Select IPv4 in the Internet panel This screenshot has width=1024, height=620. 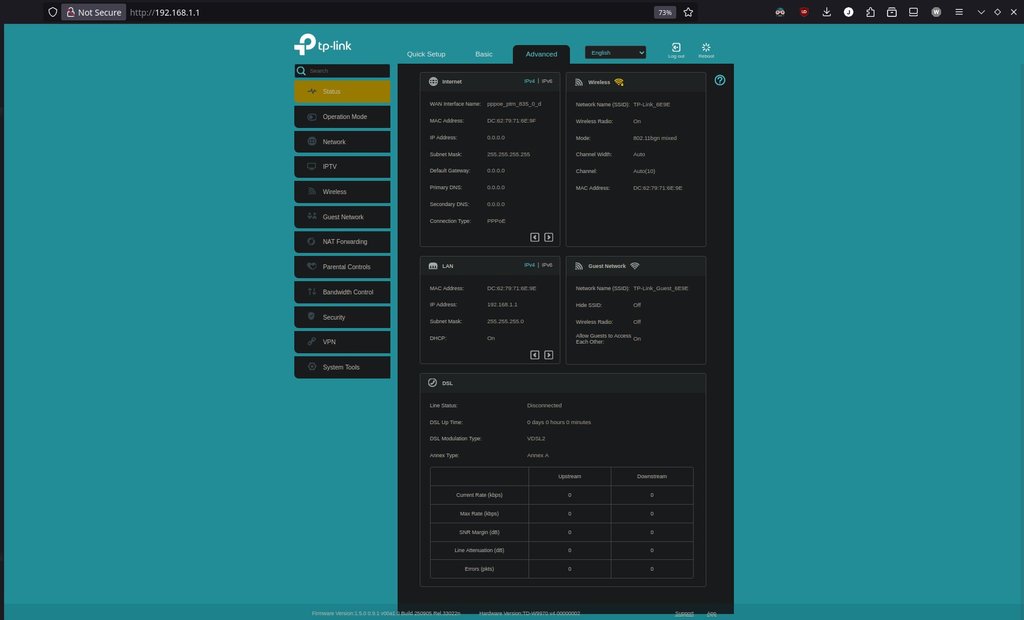coord(530,81)
